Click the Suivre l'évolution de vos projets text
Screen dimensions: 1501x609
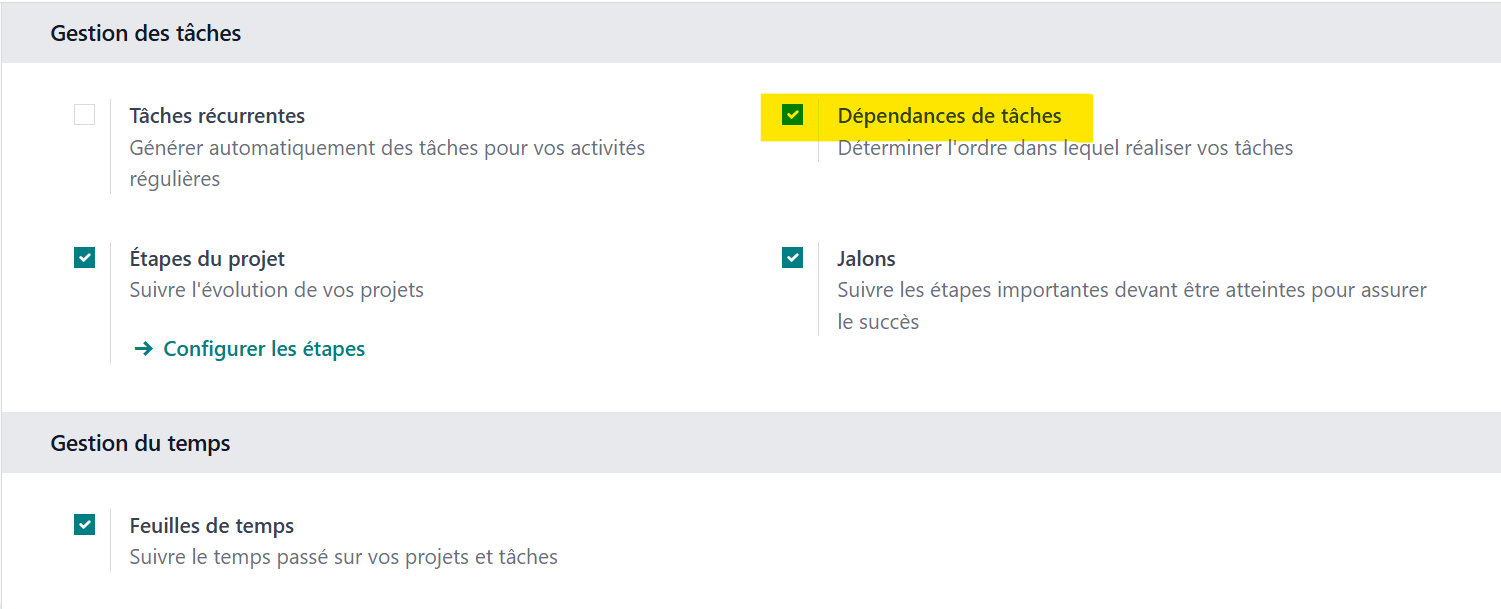pos(277,291)
